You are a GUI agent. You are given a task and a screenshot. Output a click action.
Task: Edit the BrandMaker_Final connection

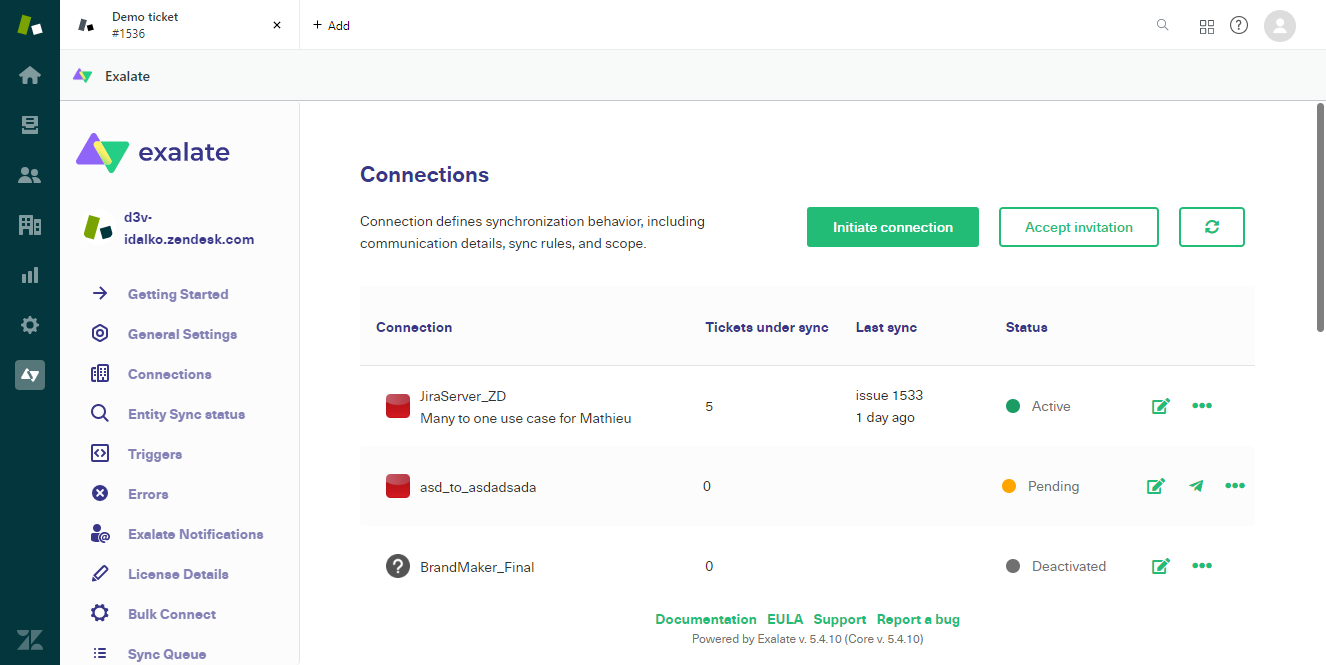pos(1161,566)
